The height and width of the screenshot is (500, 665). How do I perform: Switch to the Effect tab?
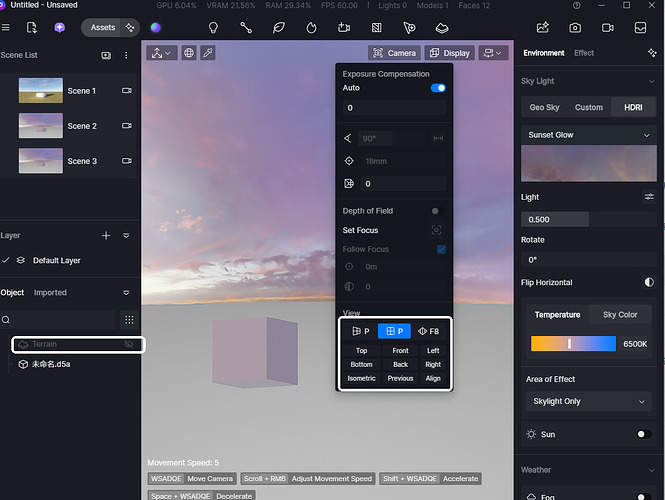click(584, 53)
